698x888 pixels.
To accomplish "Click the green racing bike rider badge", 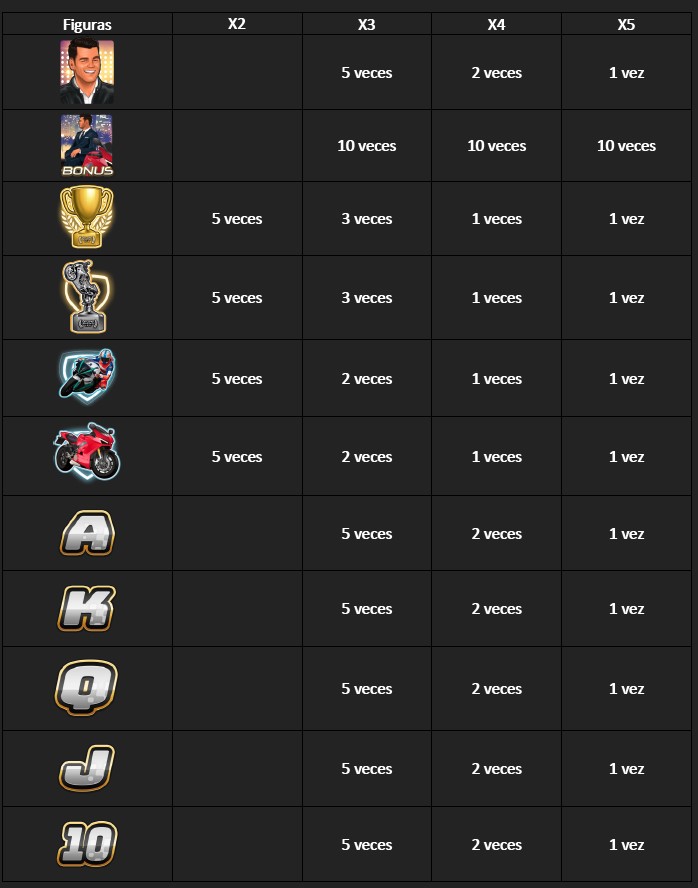I will [87, 375].
